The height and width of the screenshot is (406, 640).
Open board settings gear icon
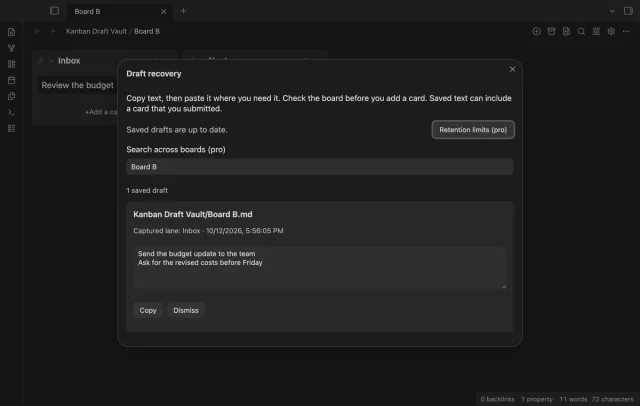click(x=611, y=31)
